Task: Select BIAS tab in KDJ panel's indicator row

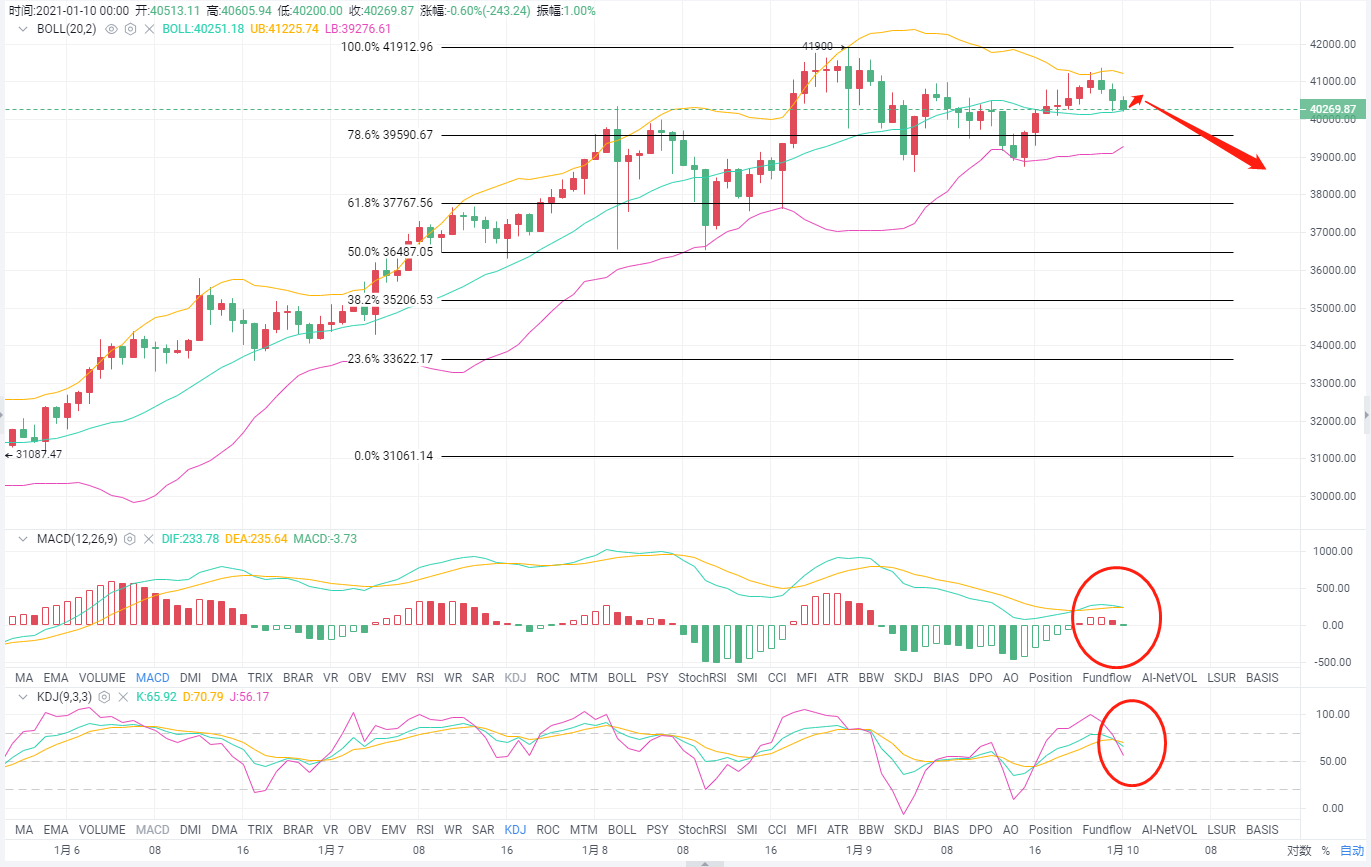Action: (x=946, y=830)
